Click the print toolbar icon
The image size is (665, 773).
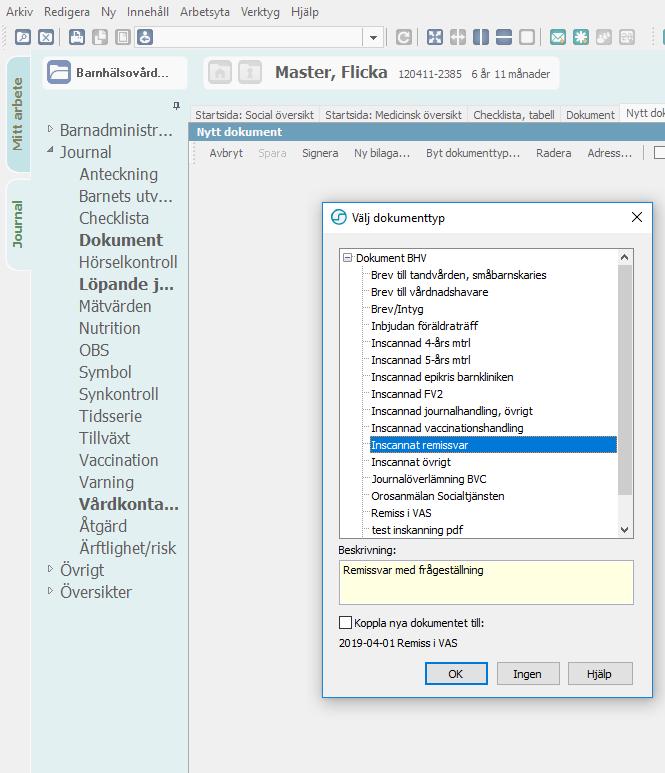coord(77,37)
